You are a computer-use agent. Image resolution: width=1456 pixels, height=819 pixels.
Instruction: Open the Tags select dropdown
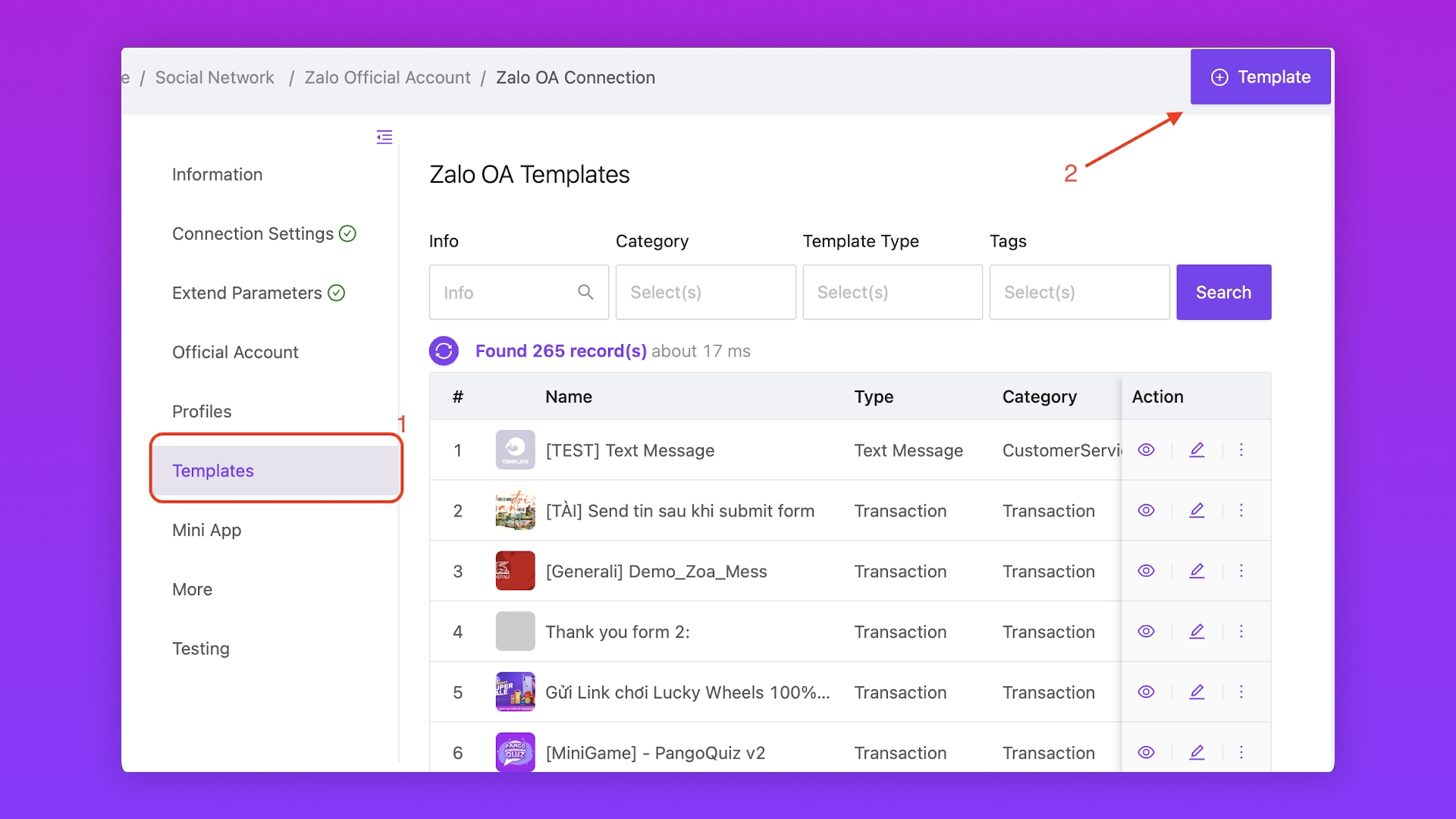tap(1078, 292)
